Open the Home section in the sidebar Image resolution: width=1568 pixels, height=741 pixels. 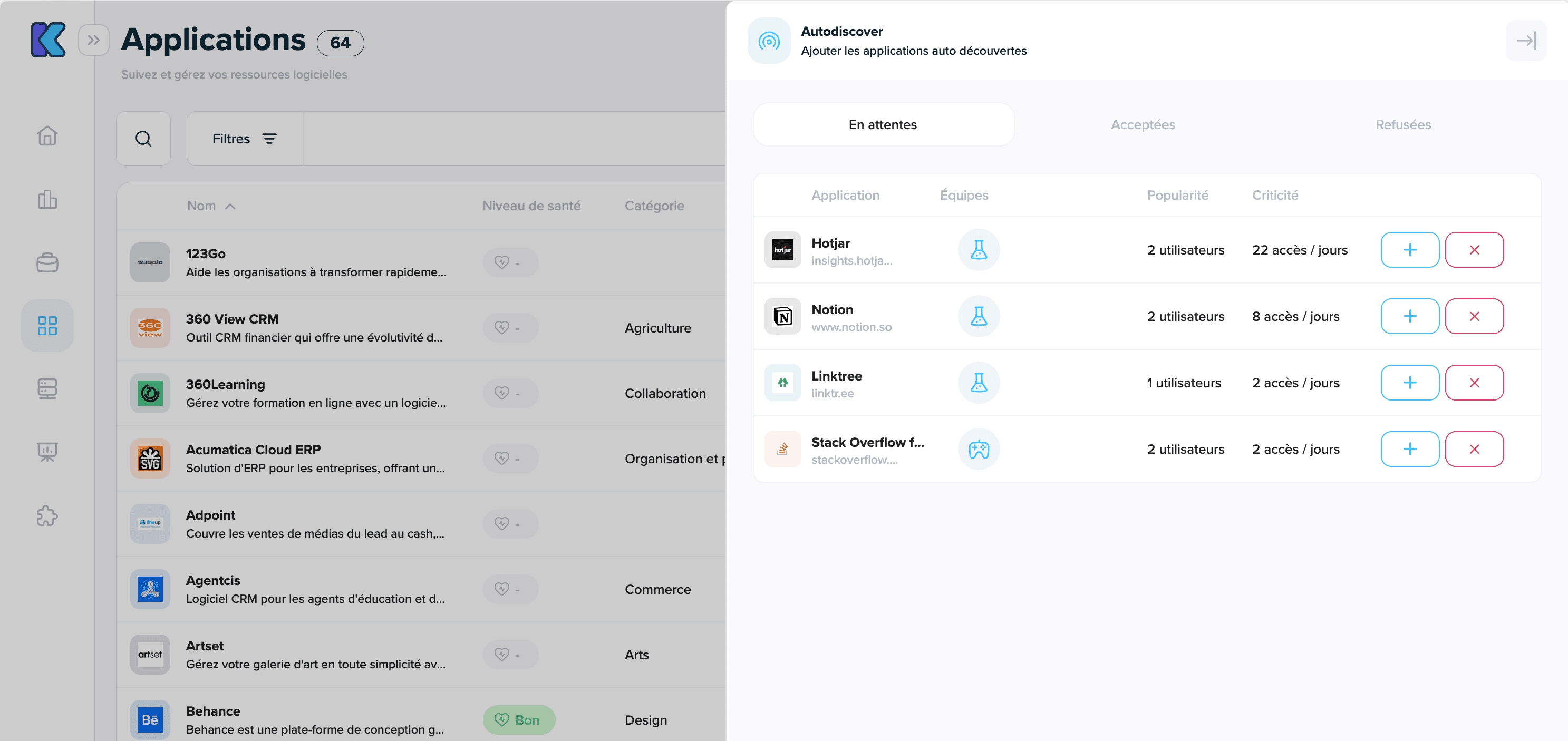[47, 135]
